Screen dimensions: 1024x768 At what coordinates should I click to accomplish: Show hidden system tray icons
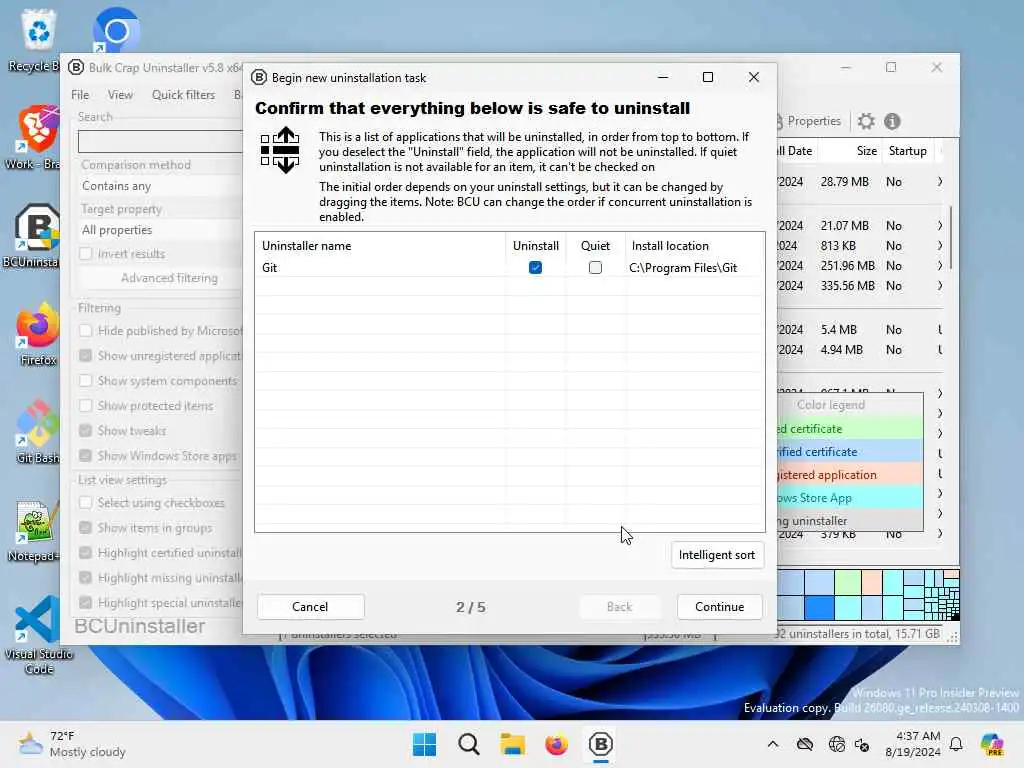[773, 744]
